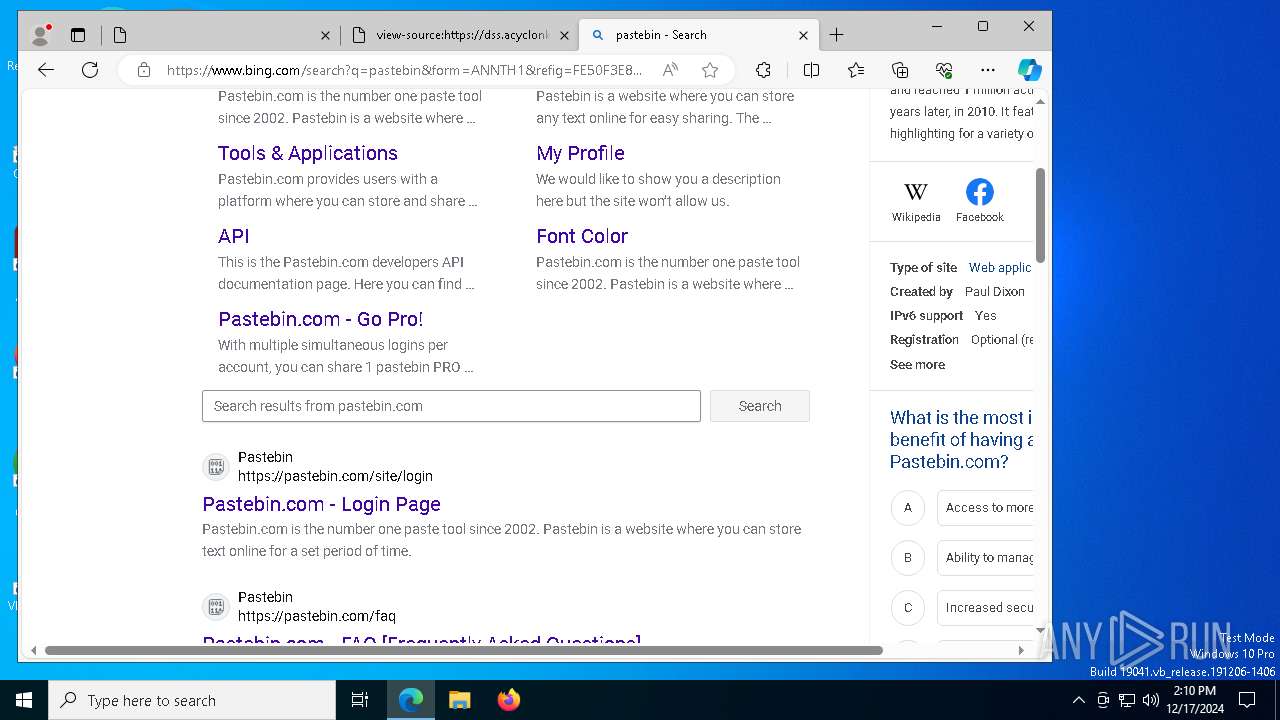
Task: Go back with the browser back arrow
Action: tap(46, 70)
